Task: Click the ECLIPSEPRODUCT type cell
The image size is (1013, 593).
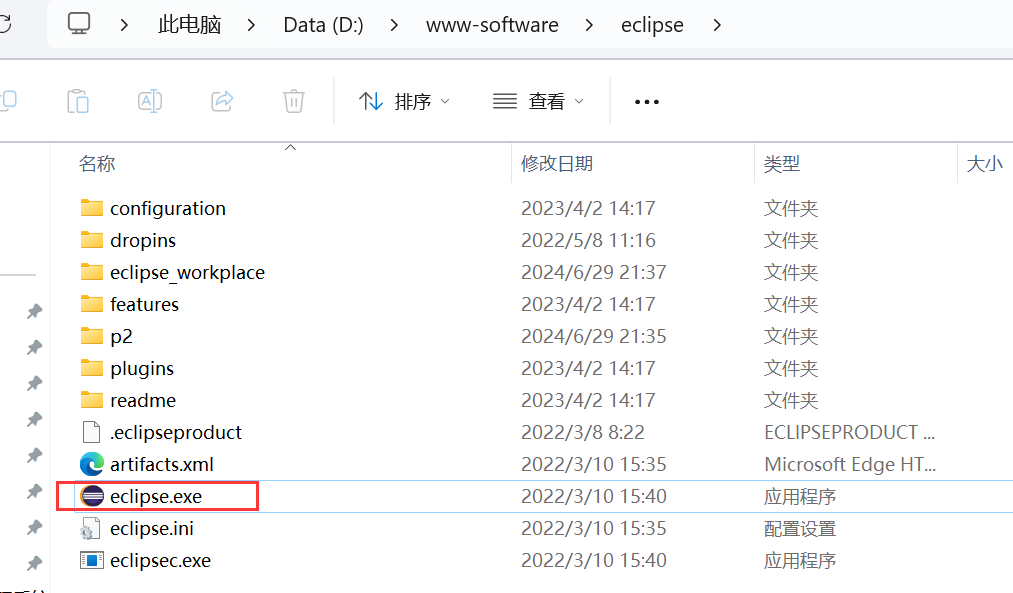Action: coord(850,432)
